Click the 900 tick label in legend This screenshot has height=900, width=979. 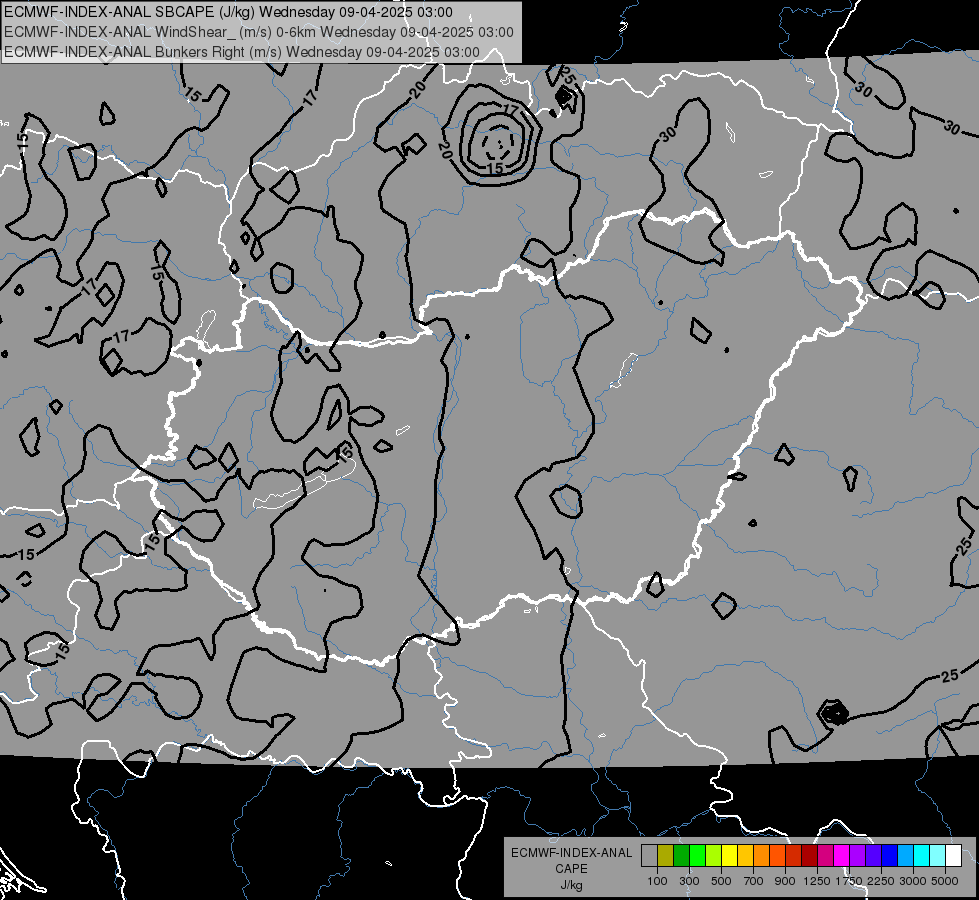(785, 881)
